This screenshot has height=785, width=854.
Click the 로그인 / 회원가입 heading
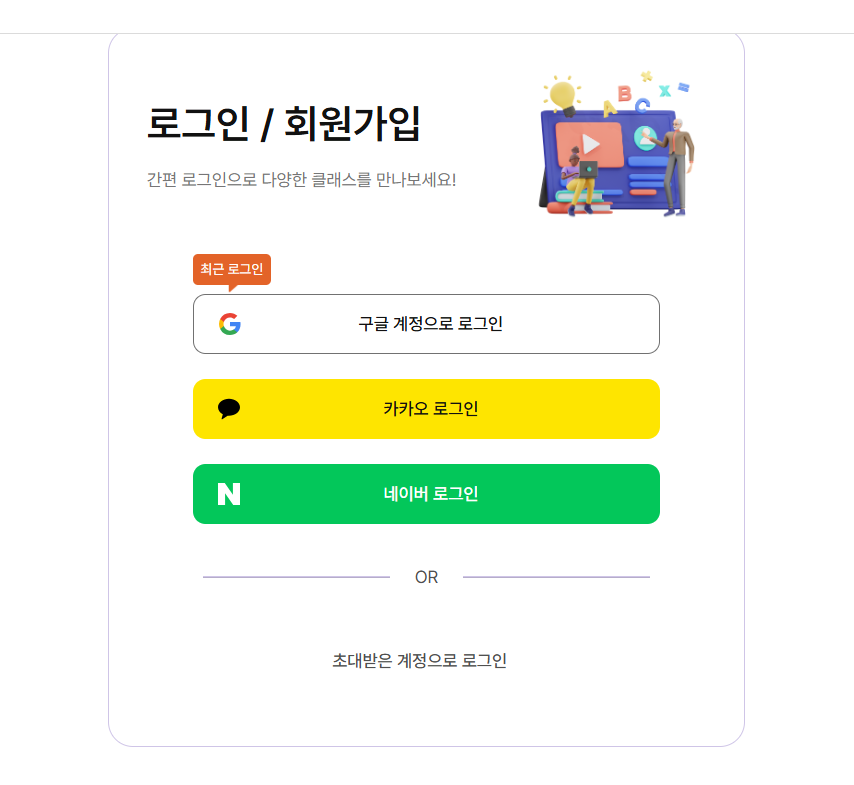[283, 124]
